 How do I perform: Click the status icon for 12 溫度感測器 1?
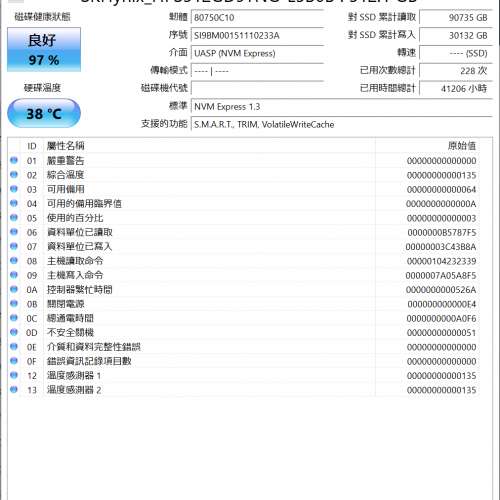point(14,375)
